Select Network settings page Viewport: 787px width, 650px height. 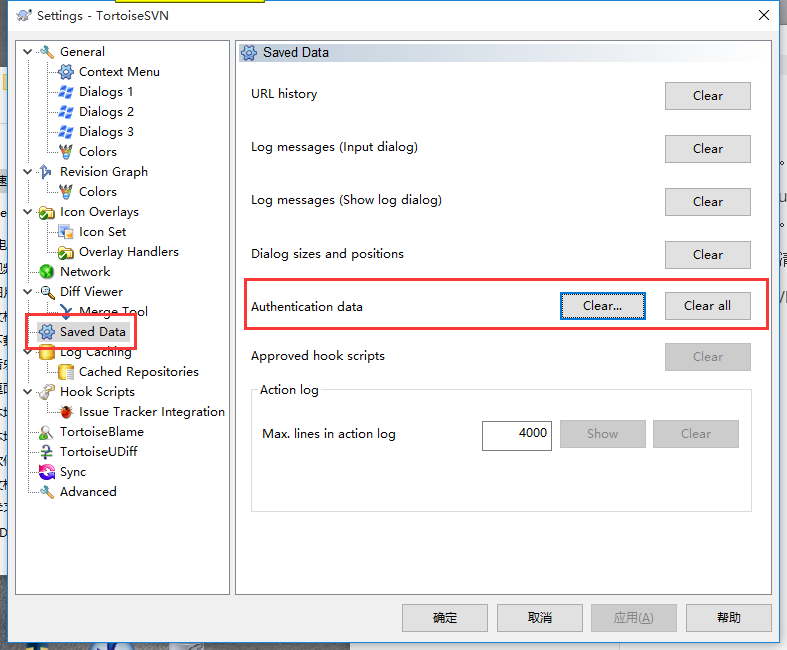coord(85,272)
